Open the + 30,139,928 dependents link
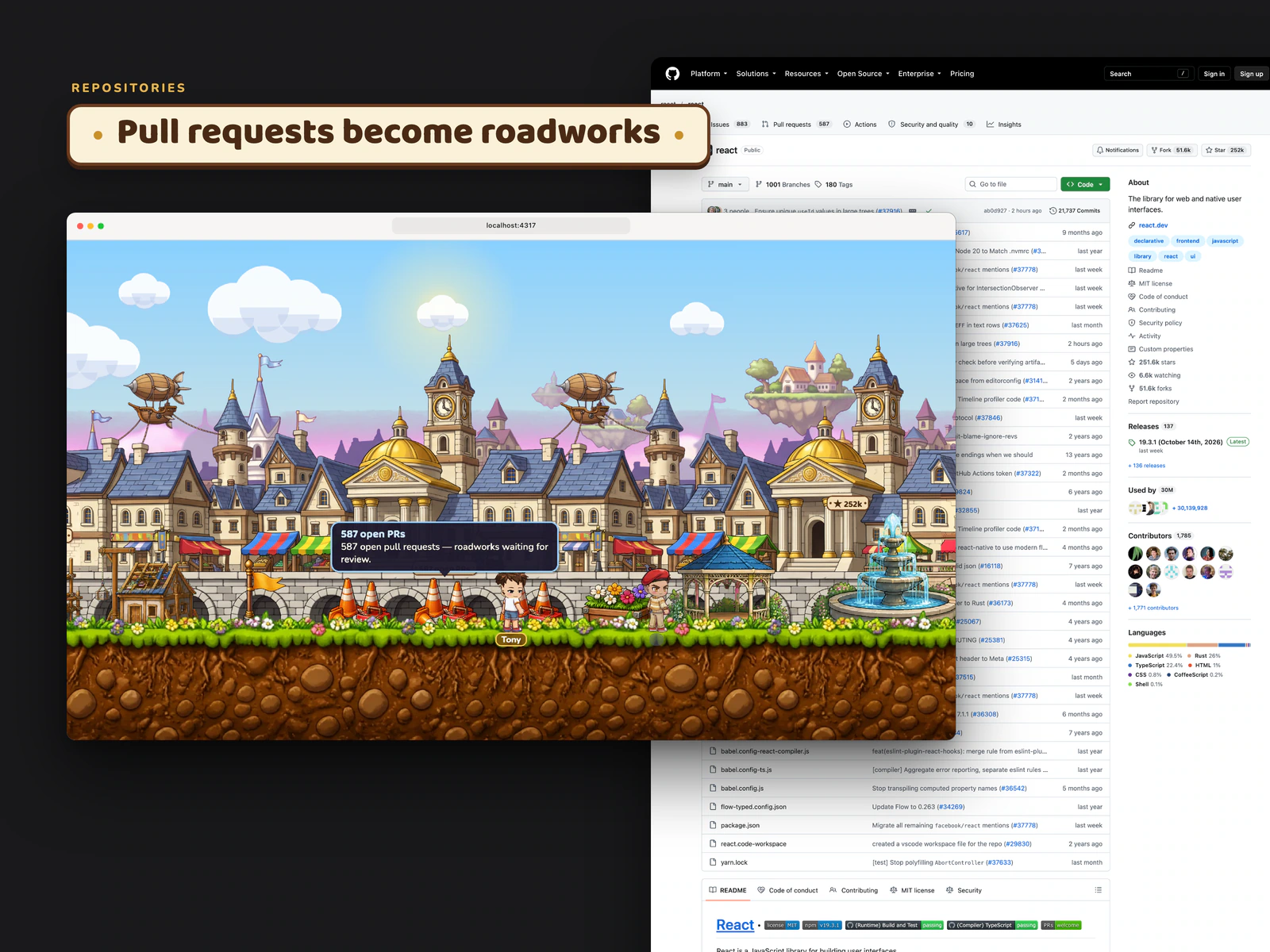This screenshot has width=1270, height=952. pyautogui.click(x=1190, y=508)
